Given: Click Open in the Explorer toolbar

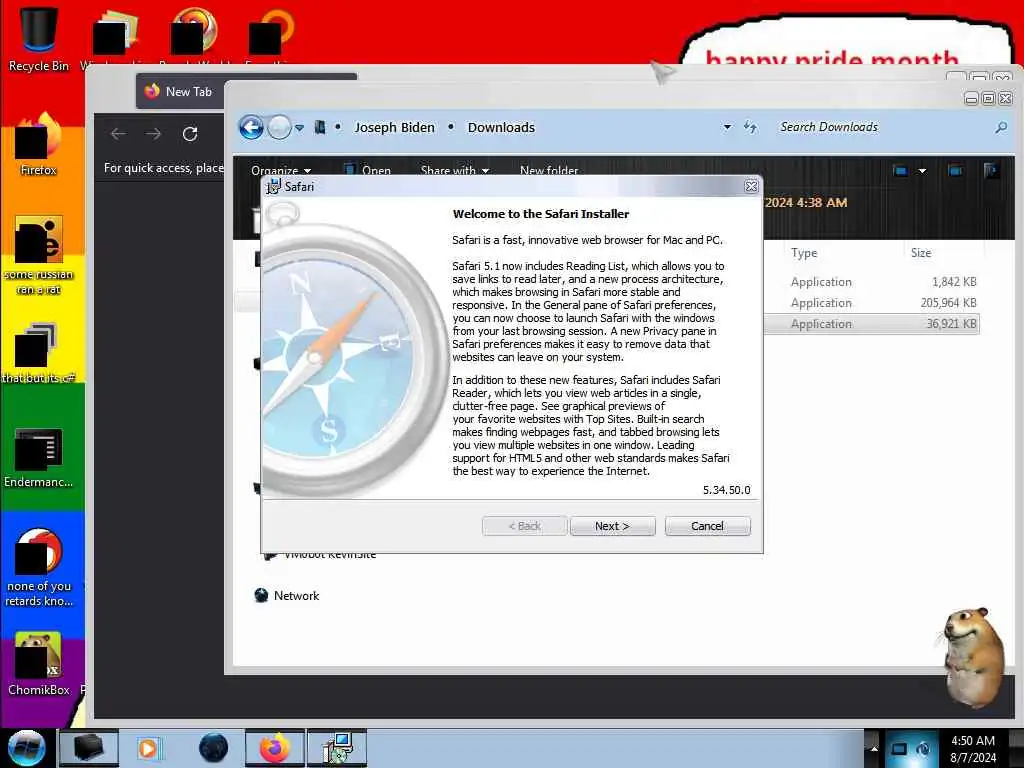Looking at the screenshot, I should tap(368, 170).
